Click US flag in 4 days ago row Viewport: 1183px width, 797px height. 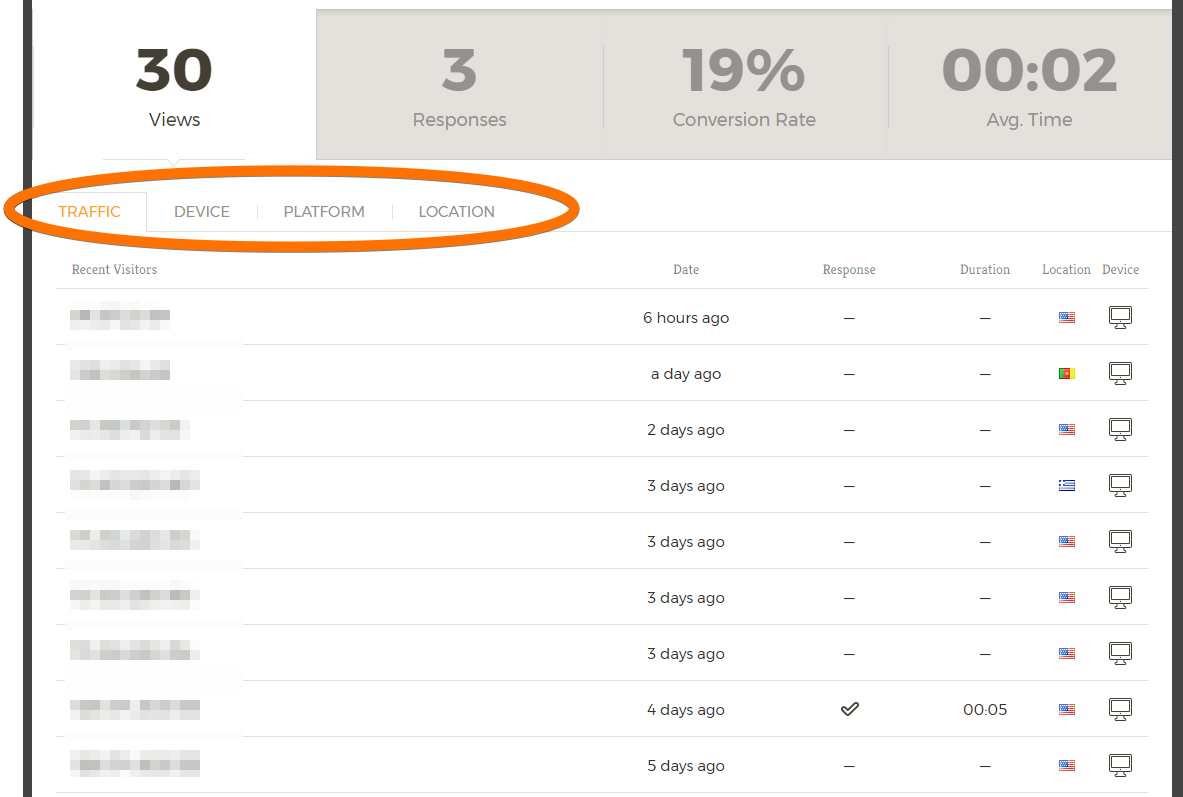(x=1067, y=710)
